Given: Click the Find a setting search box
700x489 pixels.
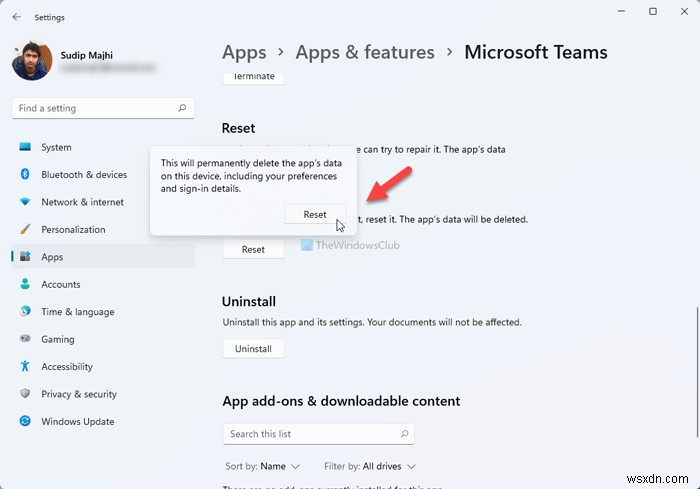Looking at the screenshot, I should point(103,108).
